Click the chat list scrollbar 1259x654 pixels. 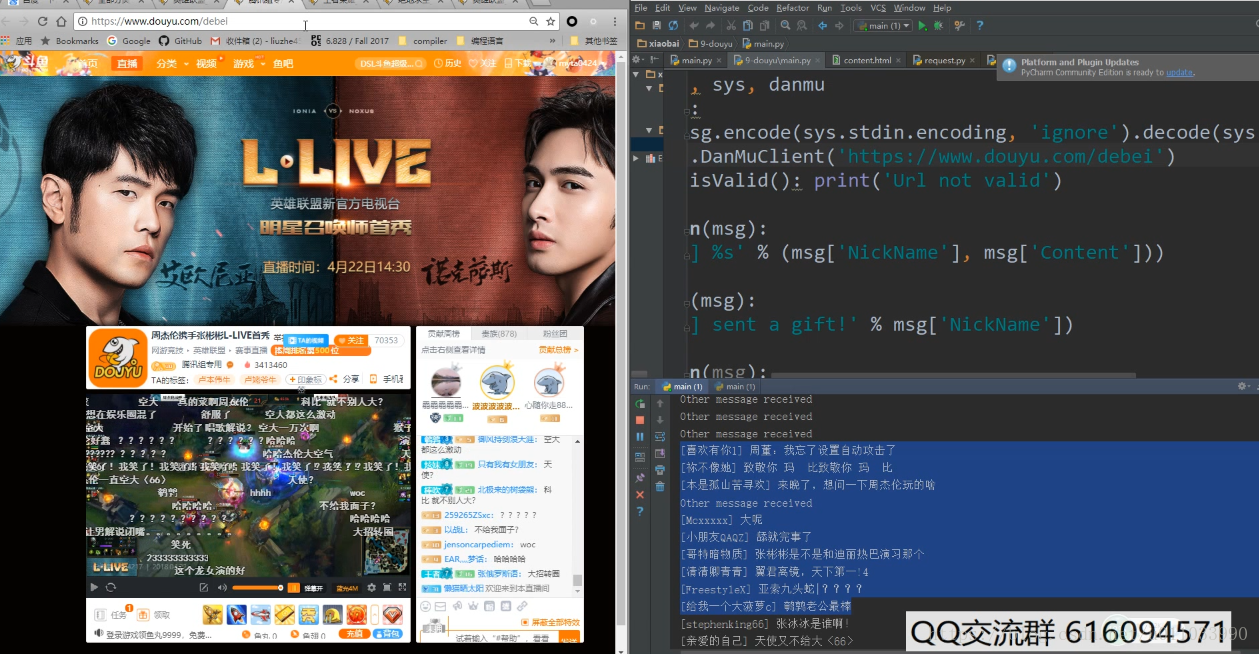[577, 579]
